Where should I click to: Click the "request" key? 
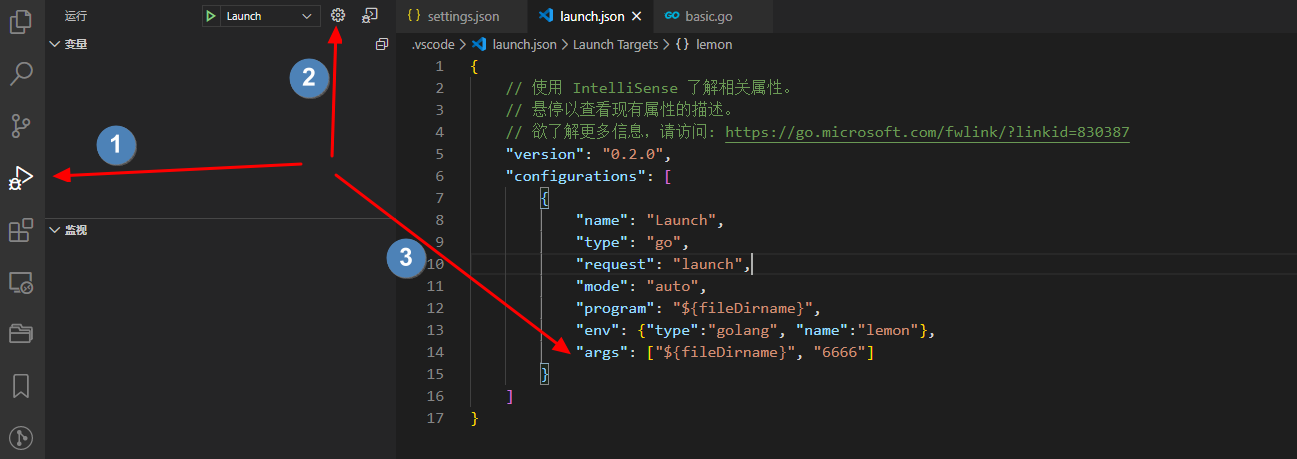[616, 264]
